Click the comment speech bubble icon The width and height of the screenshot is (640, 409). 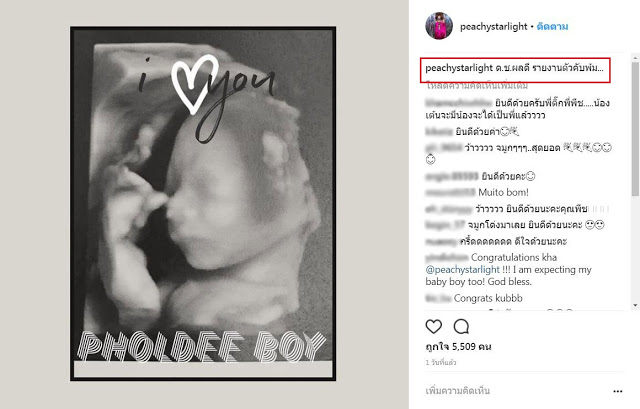click(x=461, y=327)
